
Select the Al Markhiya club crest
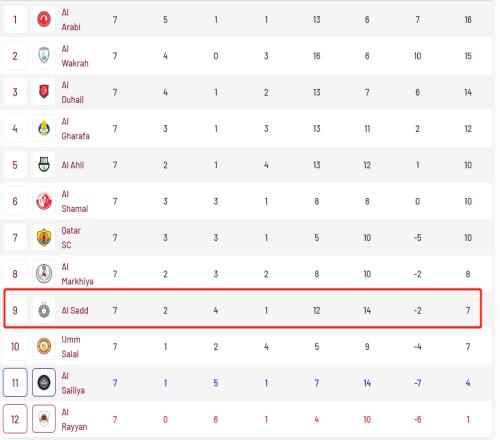44,274
